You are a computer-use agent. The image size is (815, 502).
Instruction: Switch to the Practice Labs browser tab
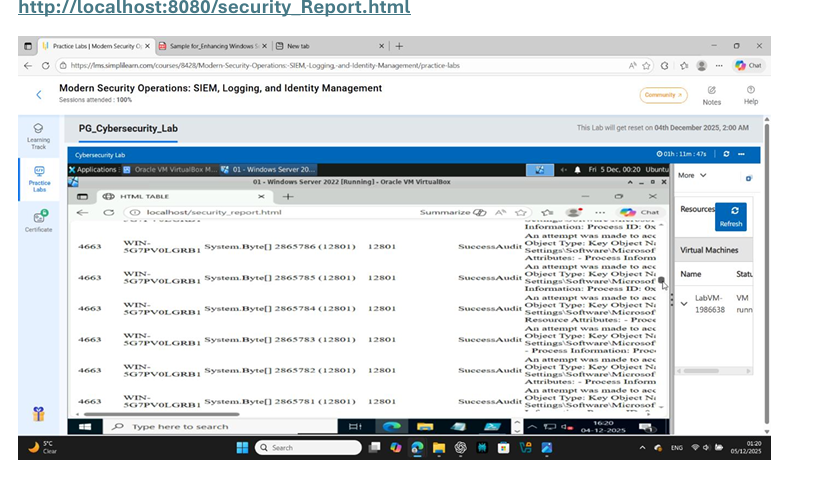[x=96, y=46]
